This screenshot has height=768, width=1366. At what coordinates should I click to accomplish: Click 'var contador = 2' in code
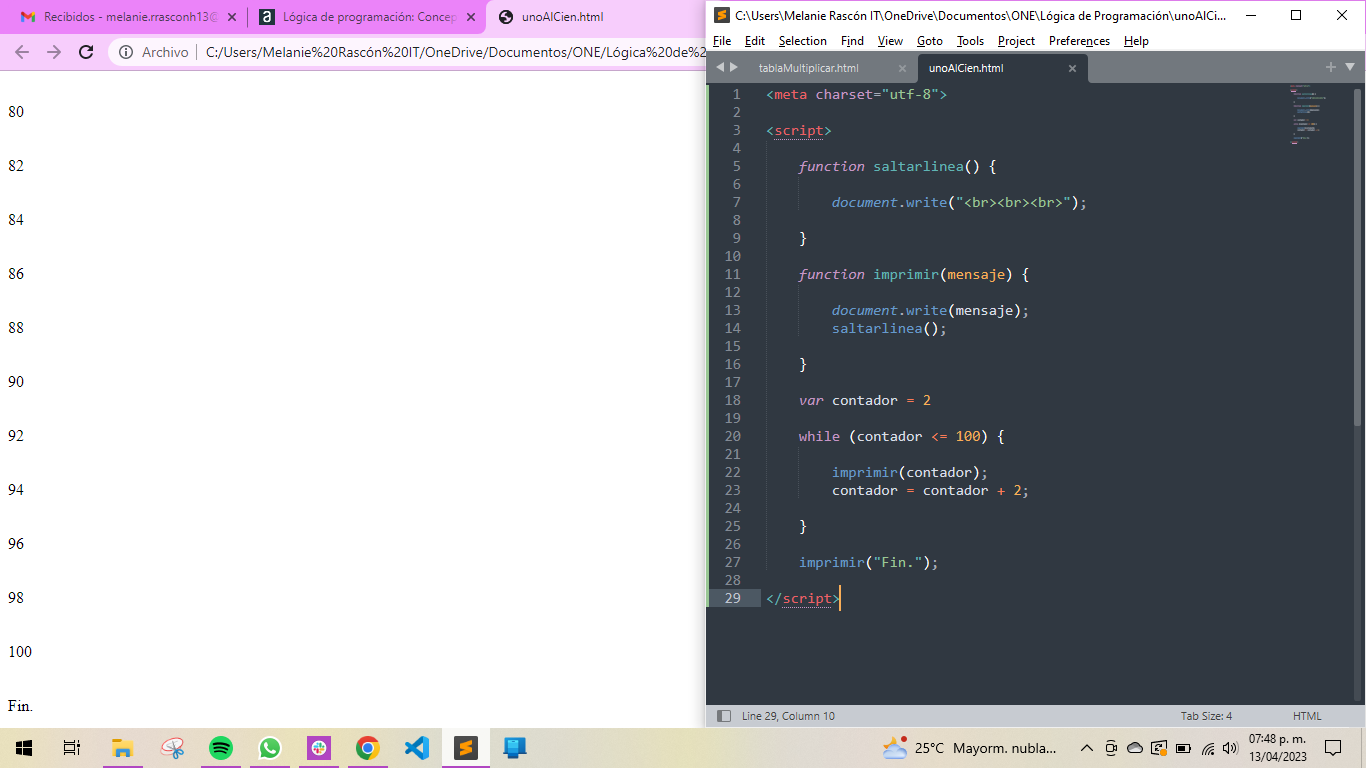(864, 400)
